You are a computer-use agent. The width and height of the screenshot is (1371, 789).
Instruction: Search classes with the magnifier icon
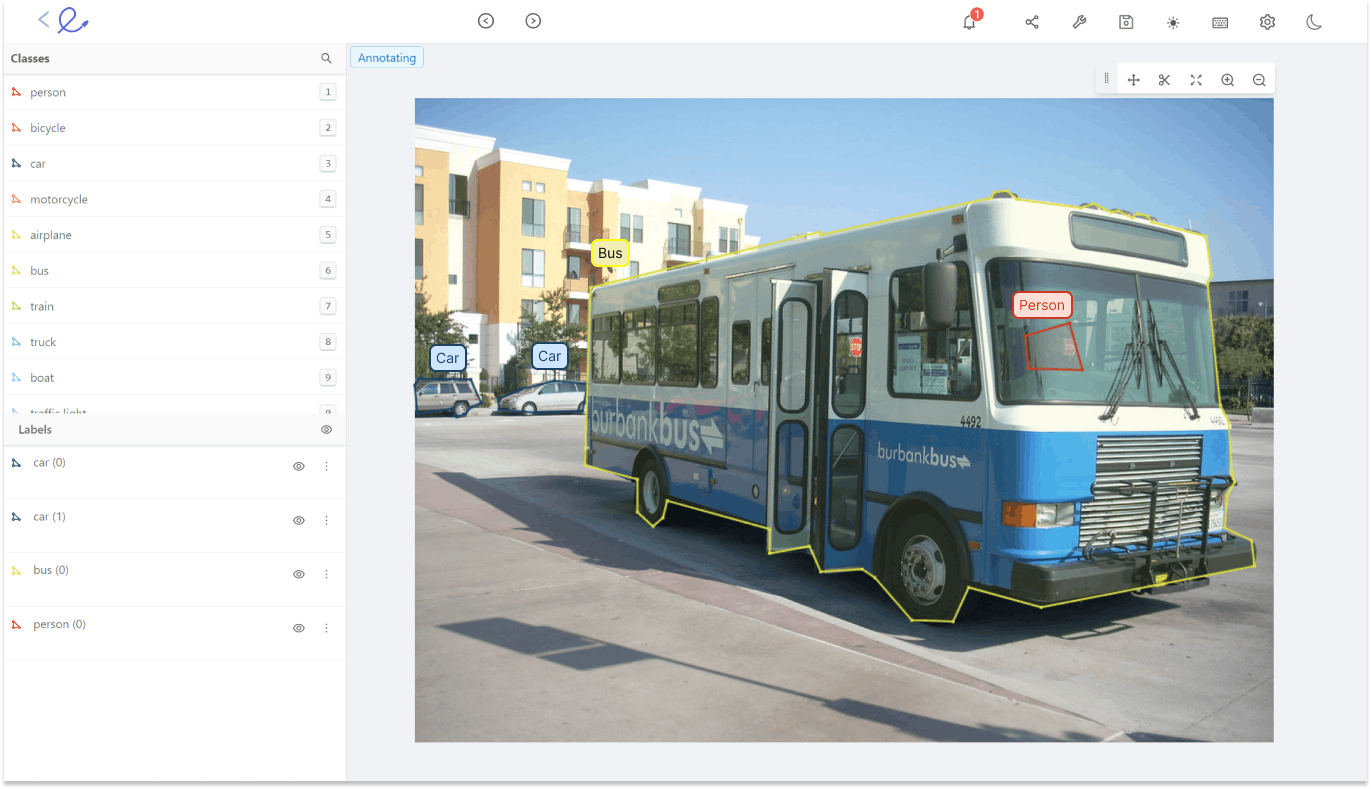tap(326, 59)
